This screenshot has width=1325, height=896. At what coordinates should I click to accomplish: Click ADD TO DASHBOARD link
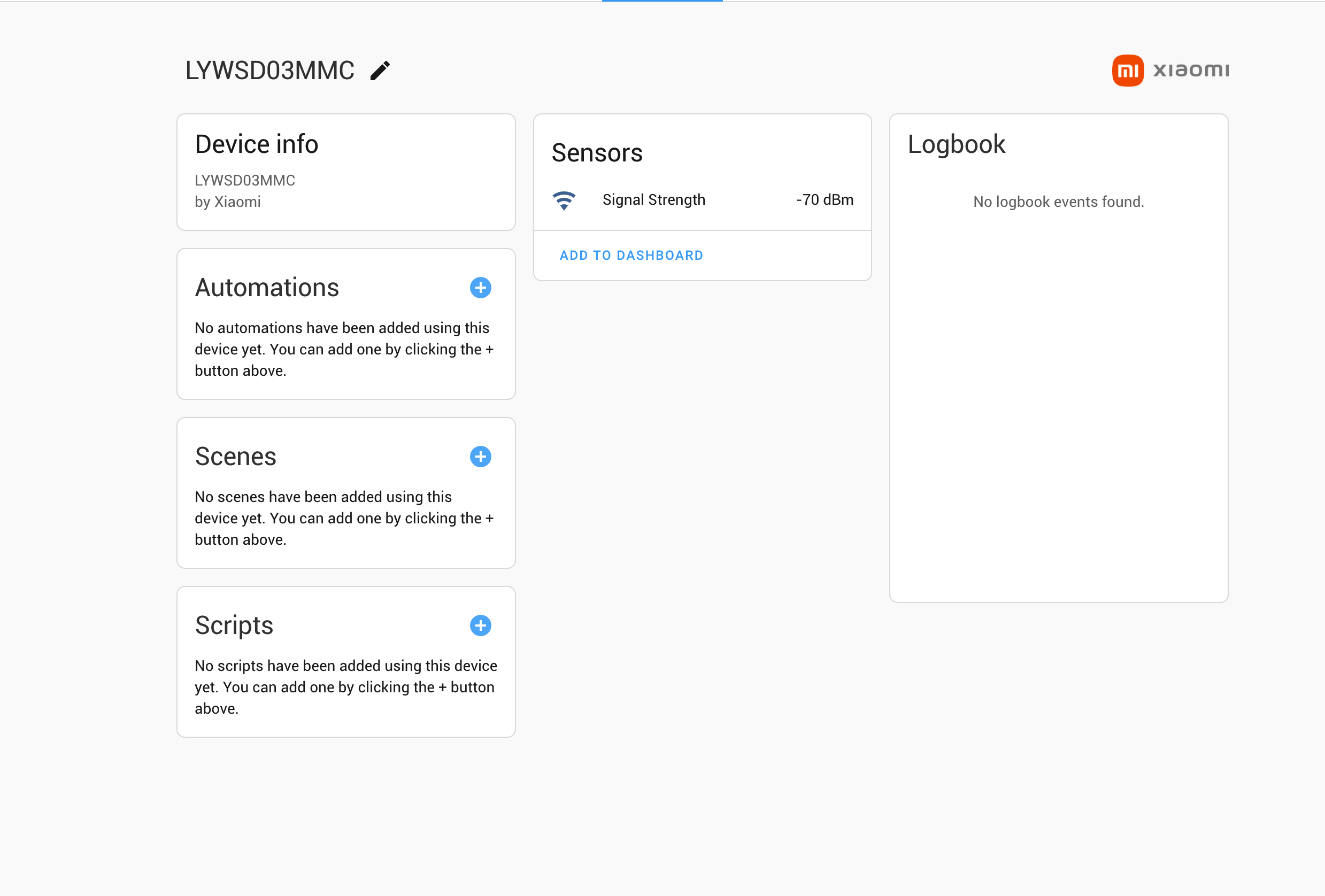point(631,255)
